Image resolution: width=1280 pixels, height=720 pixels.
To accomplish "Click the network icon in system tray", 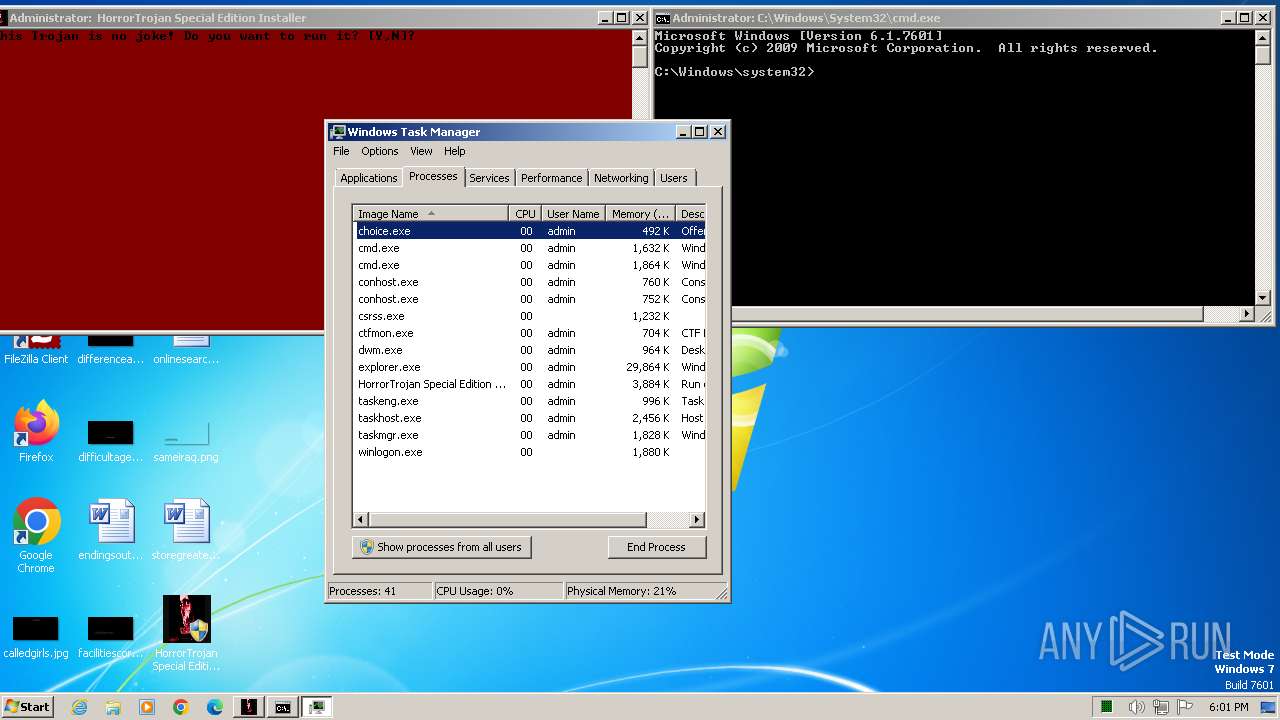I will click(1161, 707).
